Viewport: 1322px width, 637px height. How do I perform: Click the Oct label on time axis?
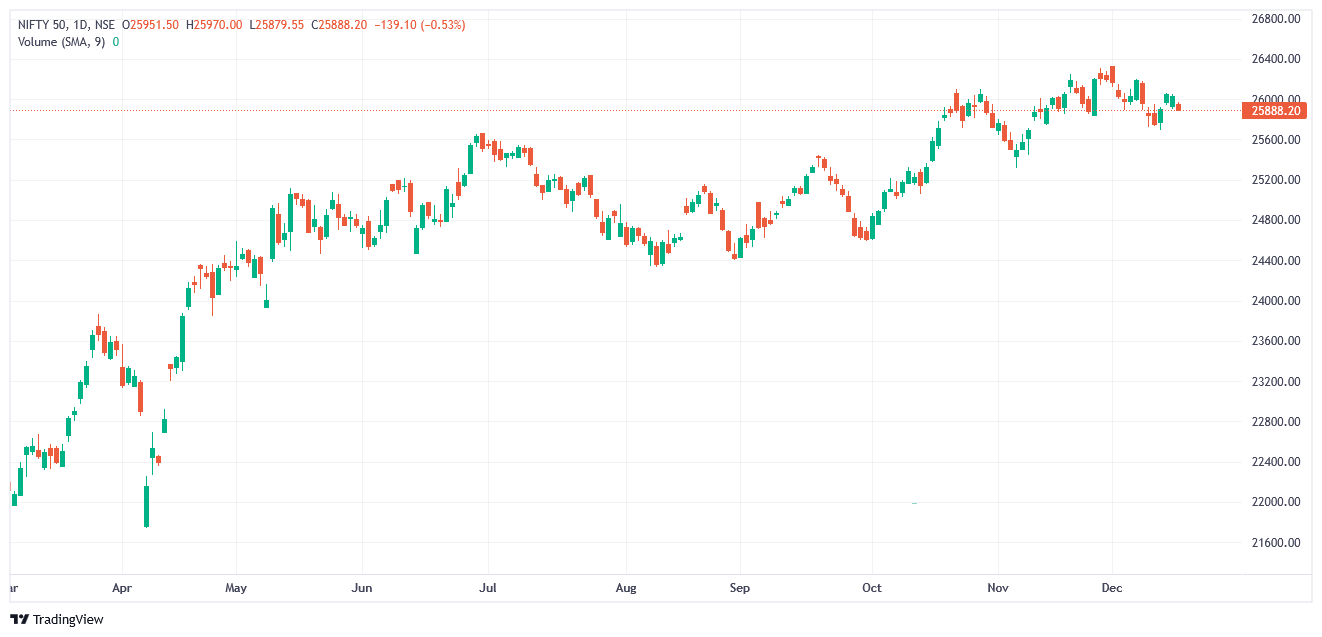coord(872,588)
